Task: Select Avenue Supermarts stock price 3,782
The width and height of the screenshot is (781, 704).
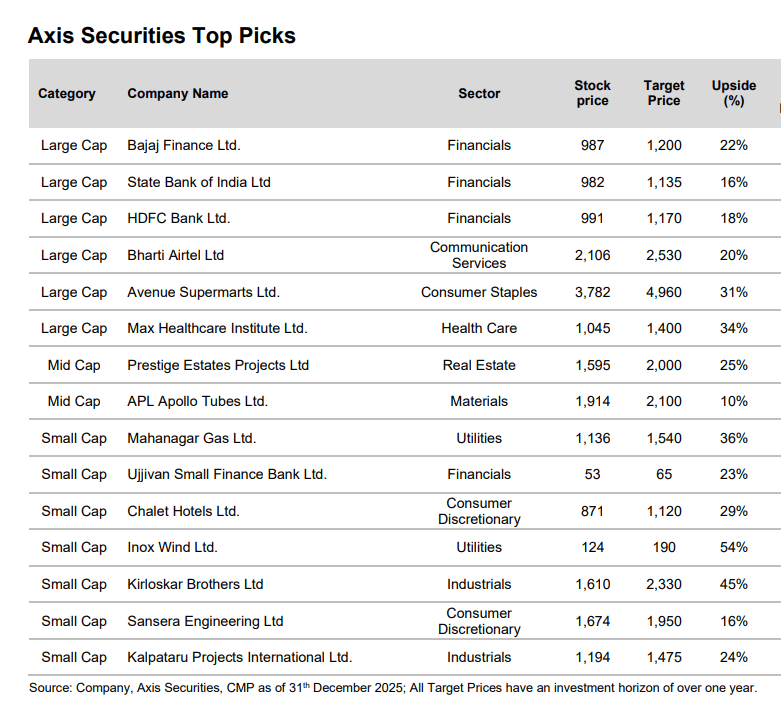Action: [592, 292]
